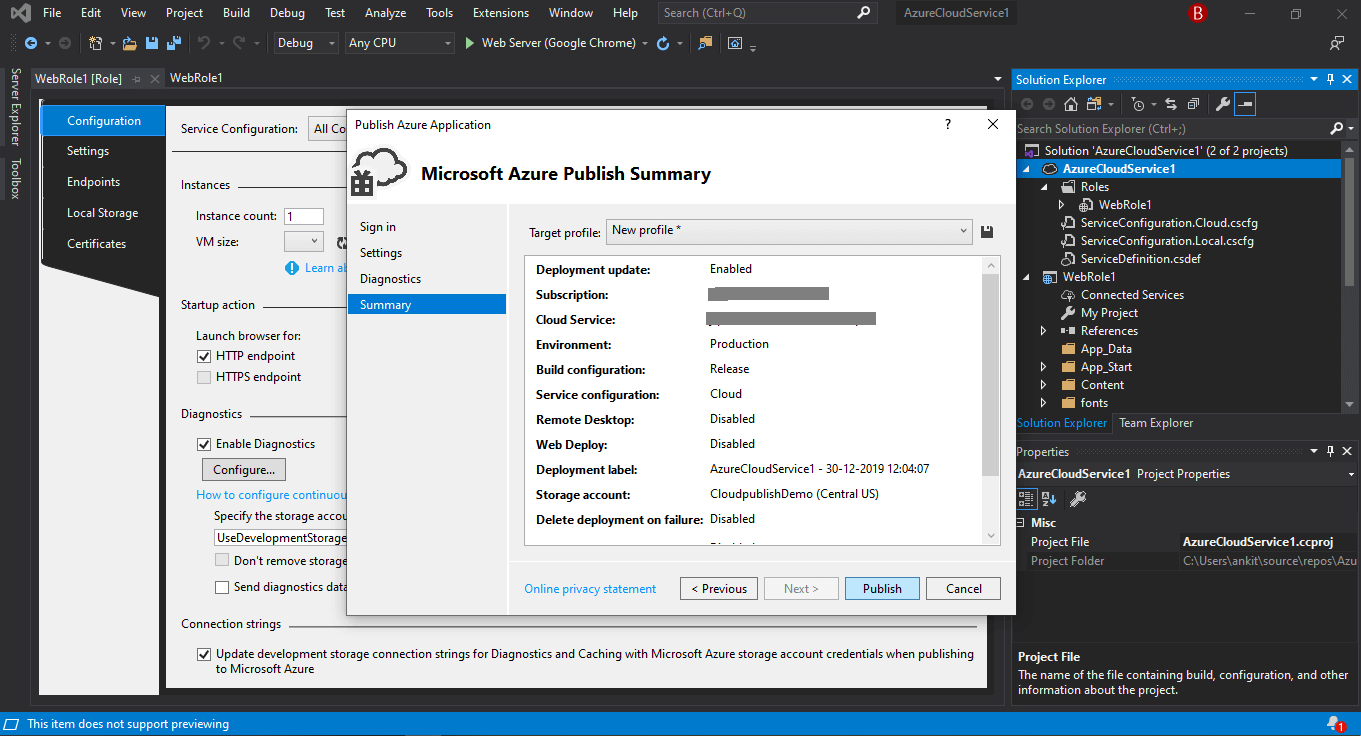Click the Live Share icon at top right
1361x736 pixels.
(x=1336, y=43)
